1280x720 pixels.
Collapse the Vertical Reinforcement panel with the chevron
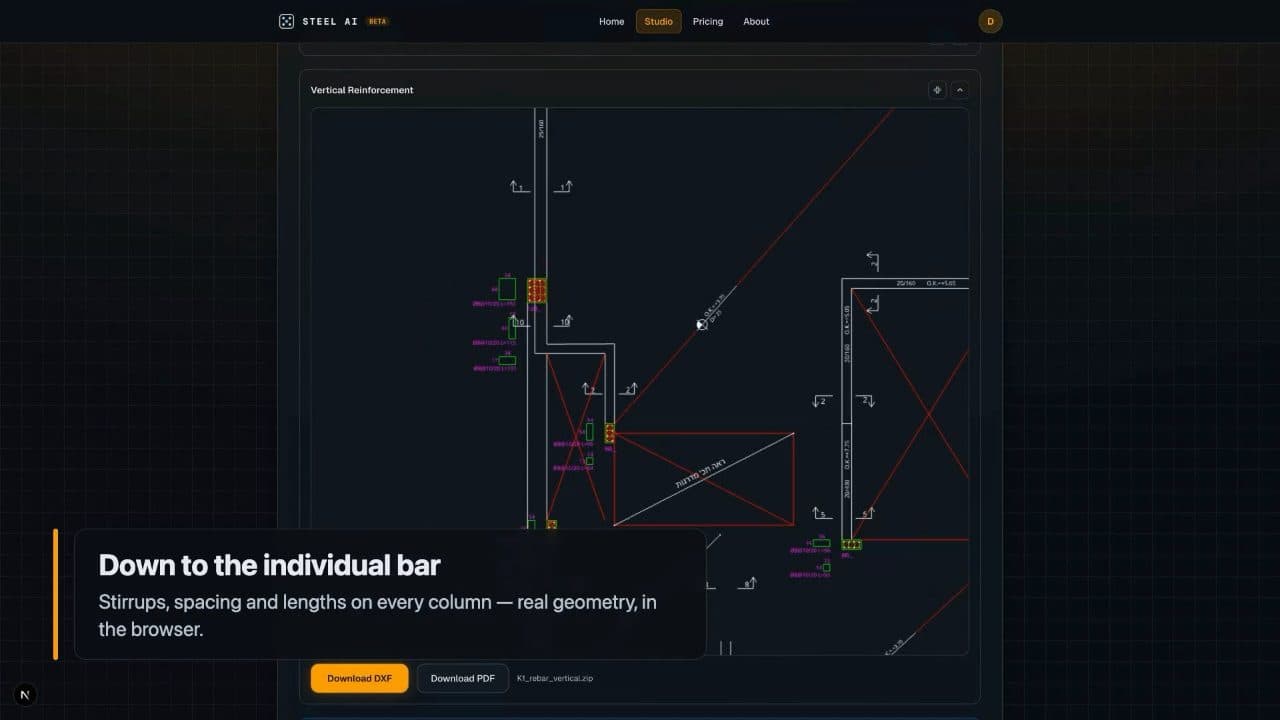960,90
